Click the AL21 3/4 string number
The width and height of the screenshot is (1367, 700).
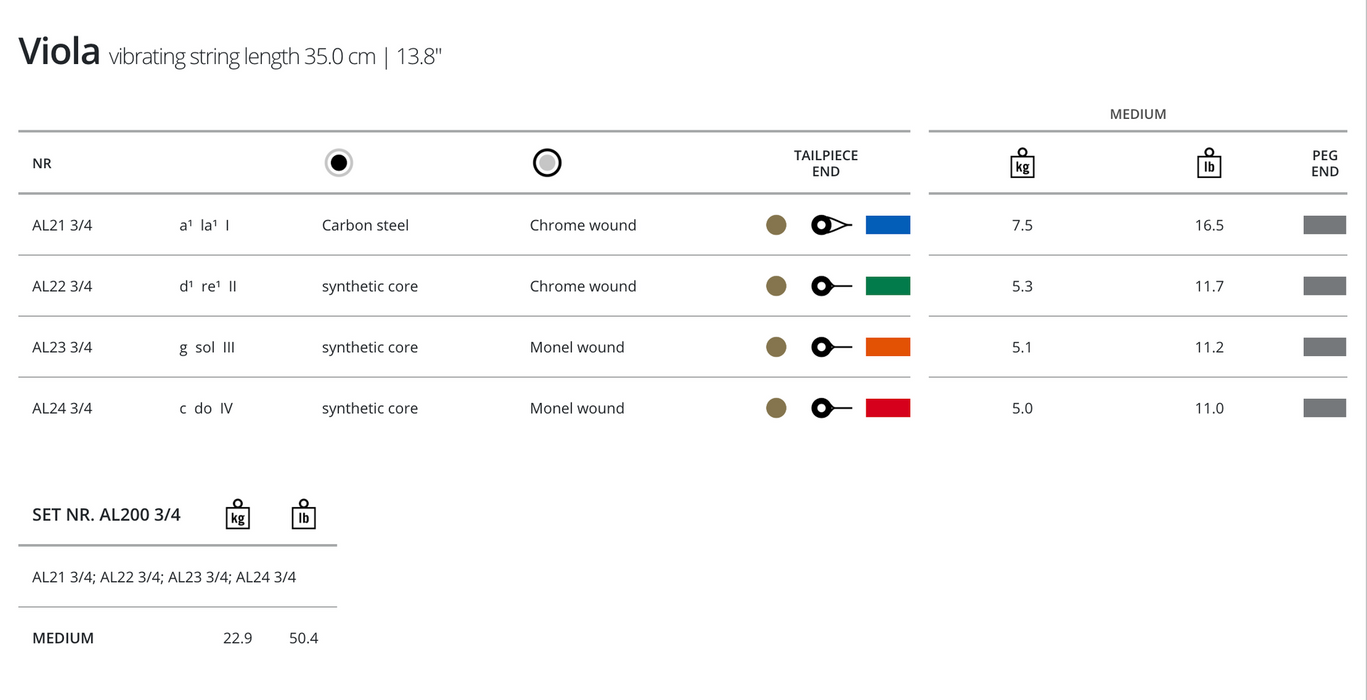click(62, 226)
